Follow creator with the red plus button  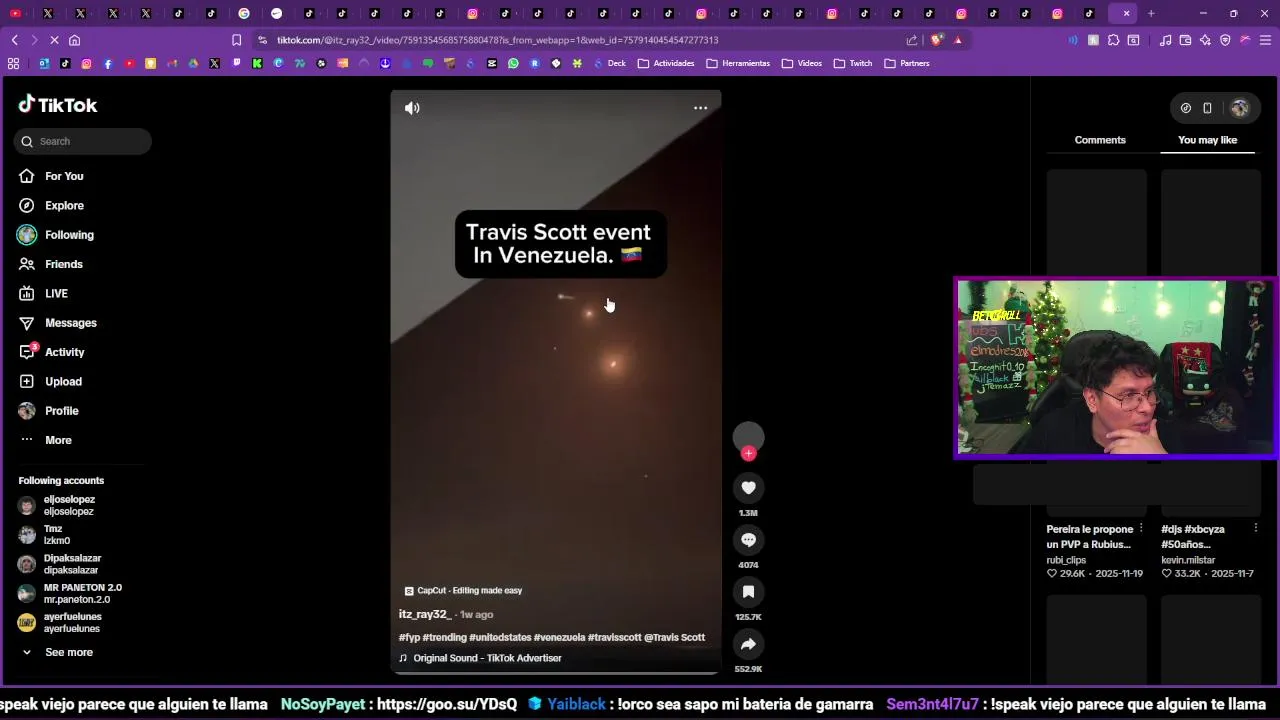coord(748,454)
